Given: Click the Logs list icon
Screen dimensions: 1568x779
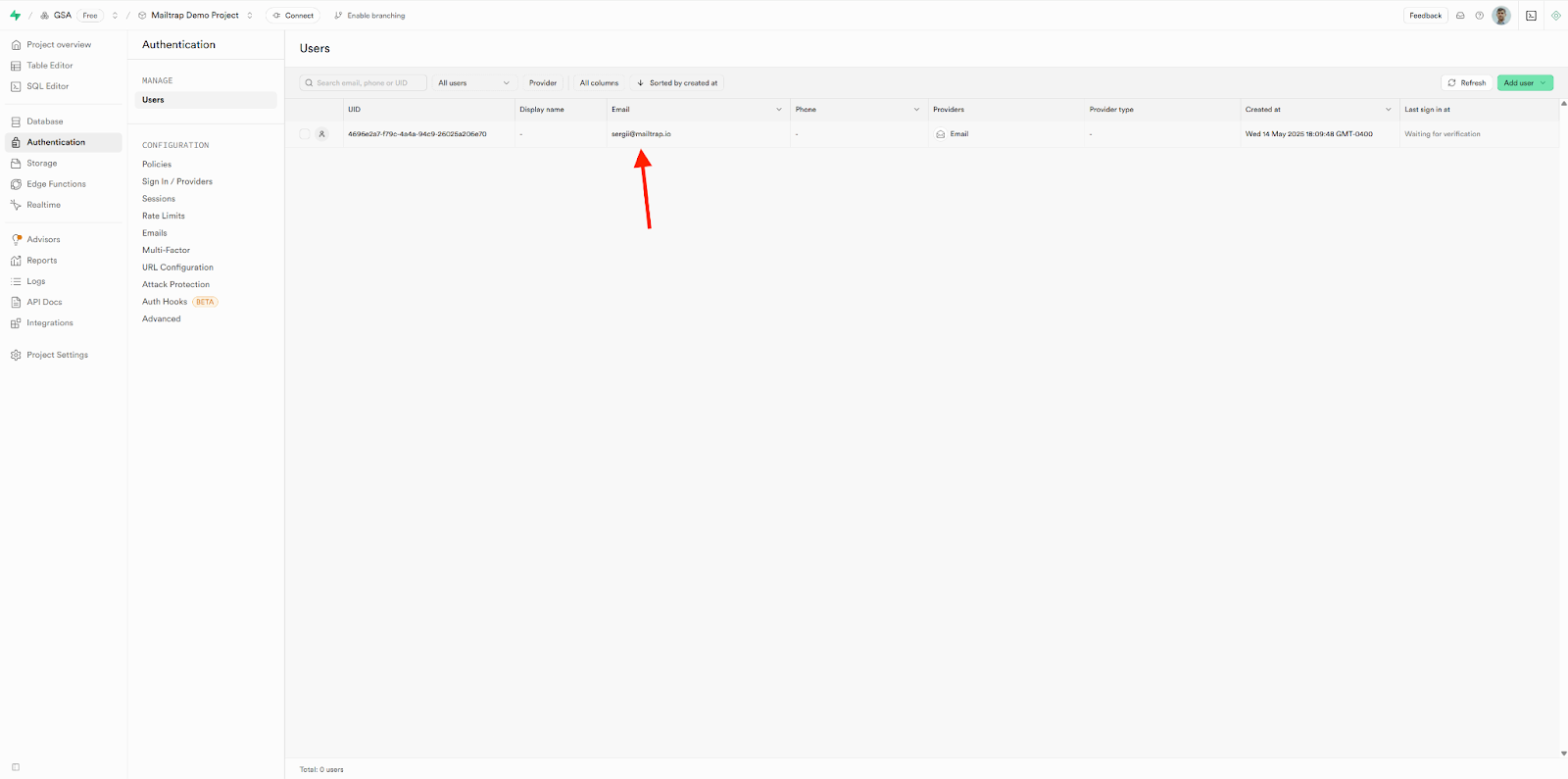Looking at the screenshot, I should [16, 281].
